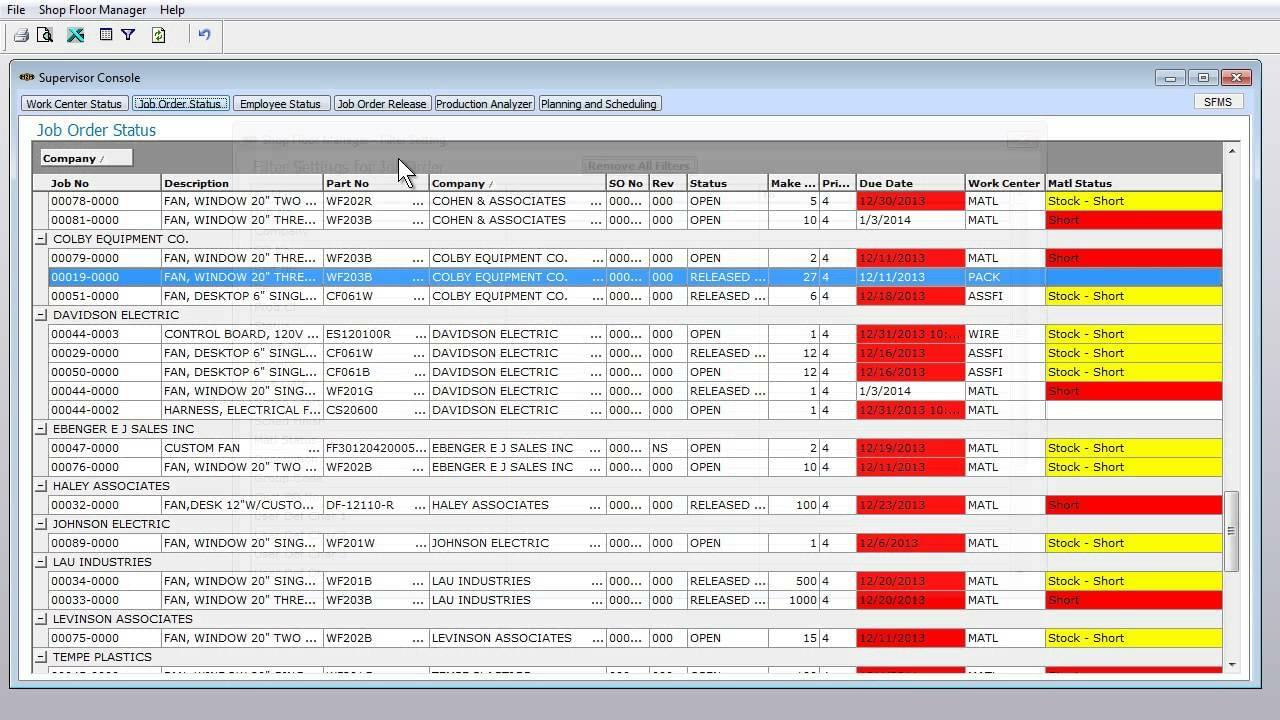
Task: Collapse the COLBY EQUIPMENT CO. group
Action: point(41,239)
